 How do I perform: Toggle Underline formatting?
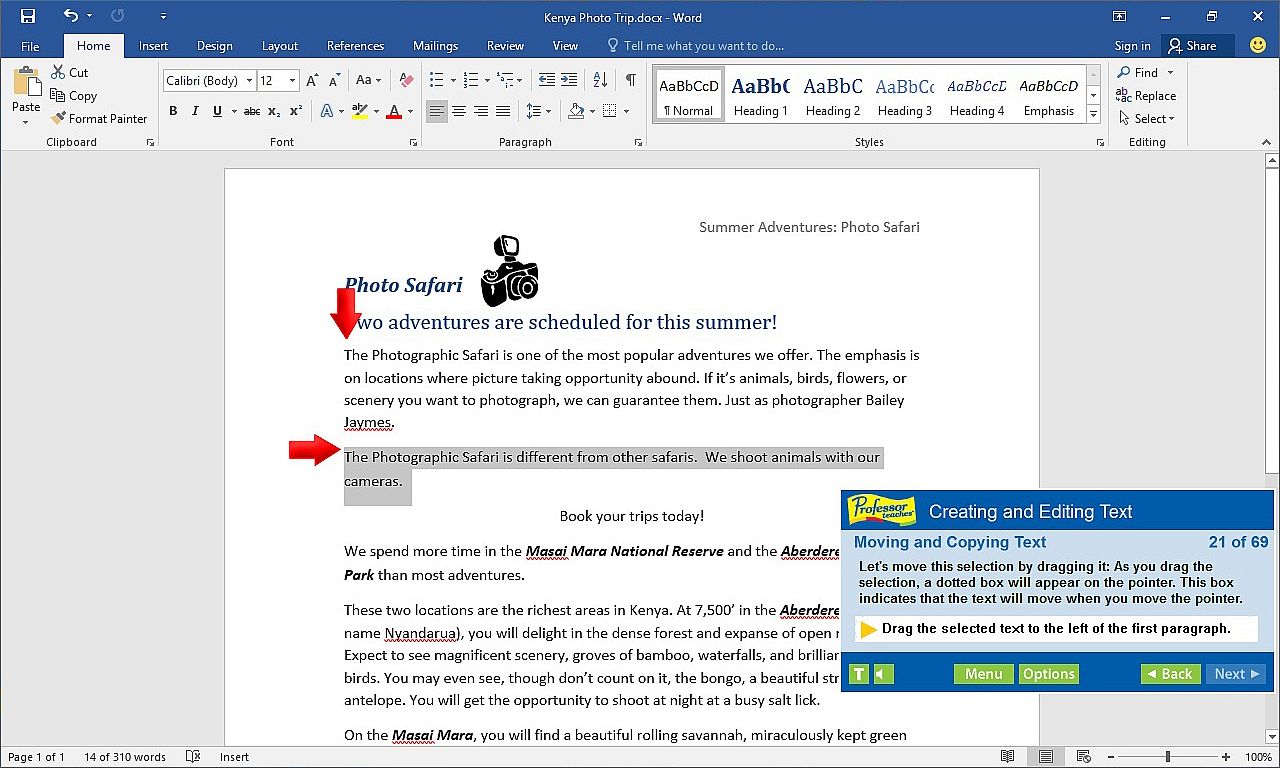(217, 111)
